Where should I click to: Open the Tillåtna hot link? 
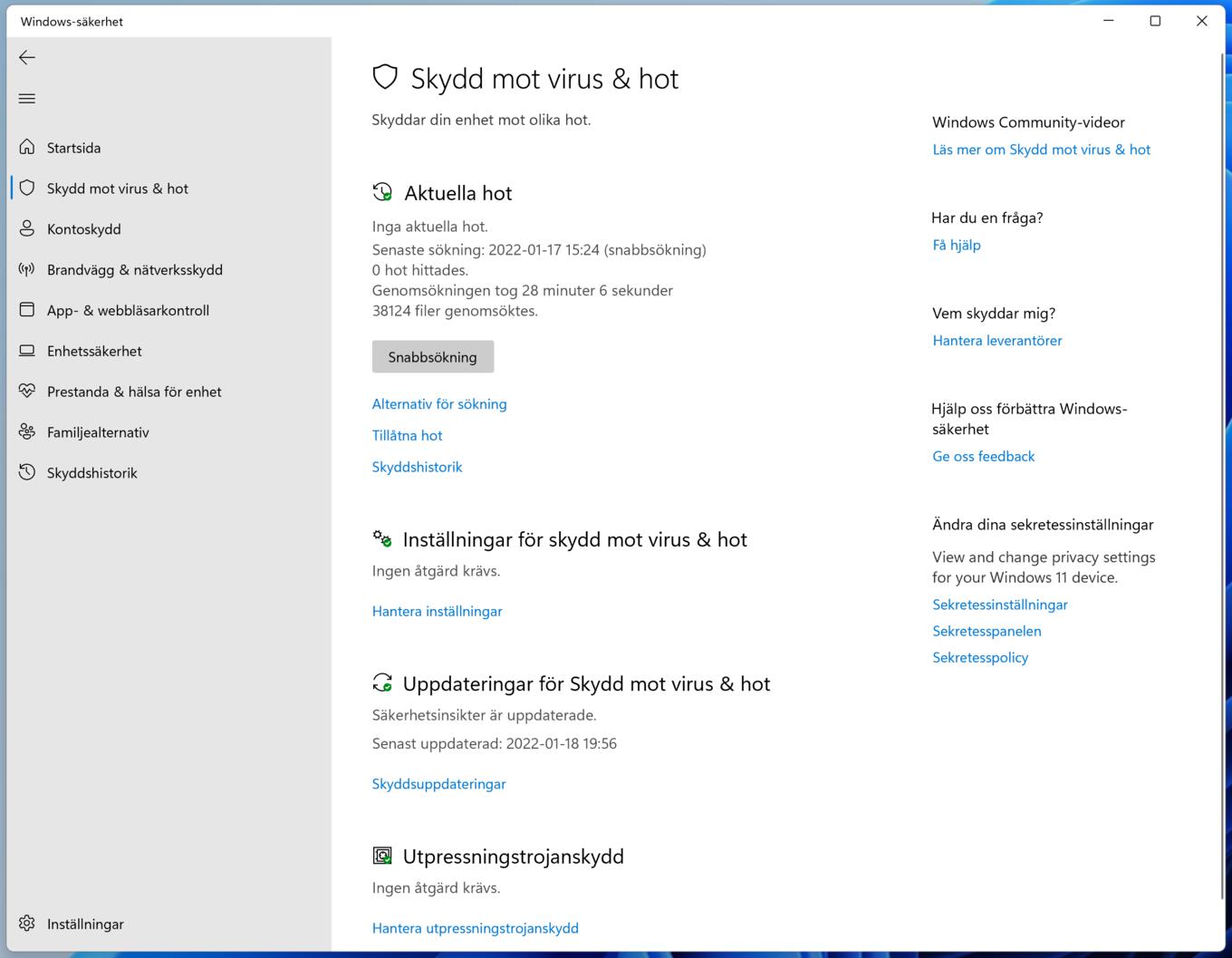(407, 435)
